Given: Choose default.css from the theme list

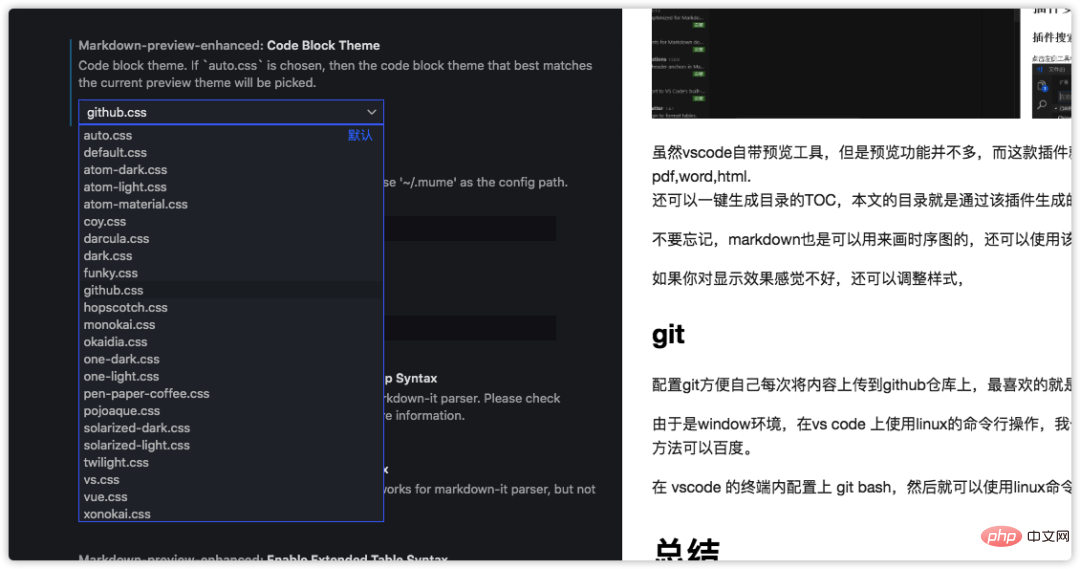Looking at the screenshot, I should (x=115, y=153).
